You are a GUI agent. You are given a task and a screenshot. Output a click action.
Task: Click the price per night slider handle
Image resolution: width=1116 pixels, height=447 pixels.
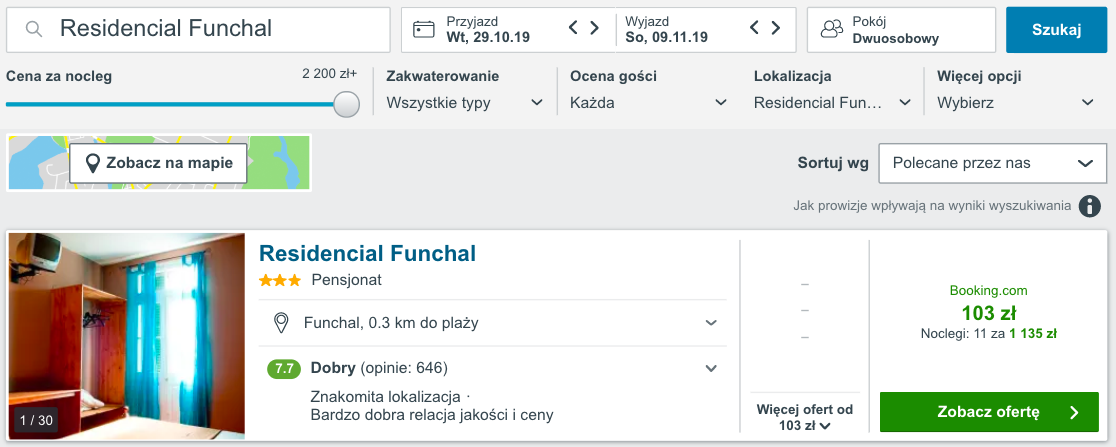tap(347, 103)
